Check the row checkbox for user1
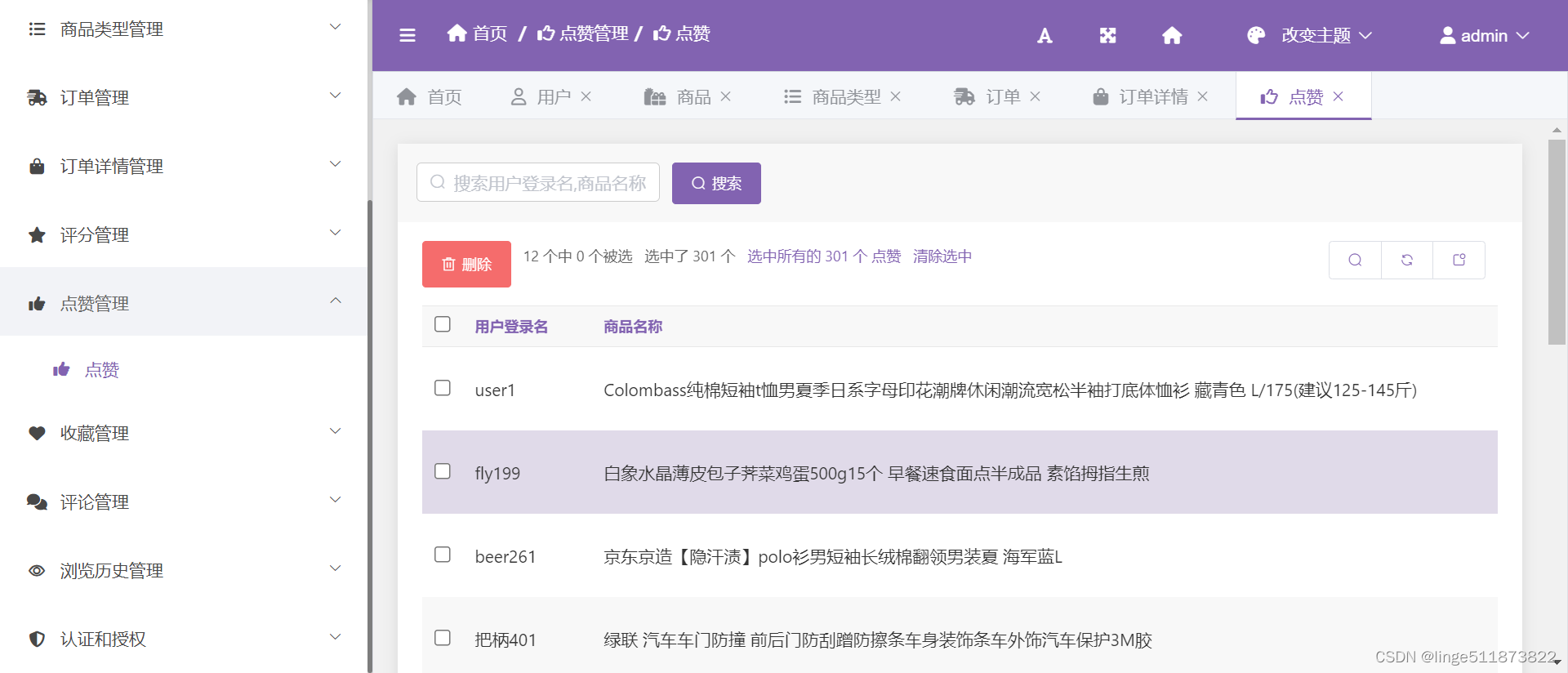Image resolution: width=1568 pixels, height=673 pixels. (443, 388)
